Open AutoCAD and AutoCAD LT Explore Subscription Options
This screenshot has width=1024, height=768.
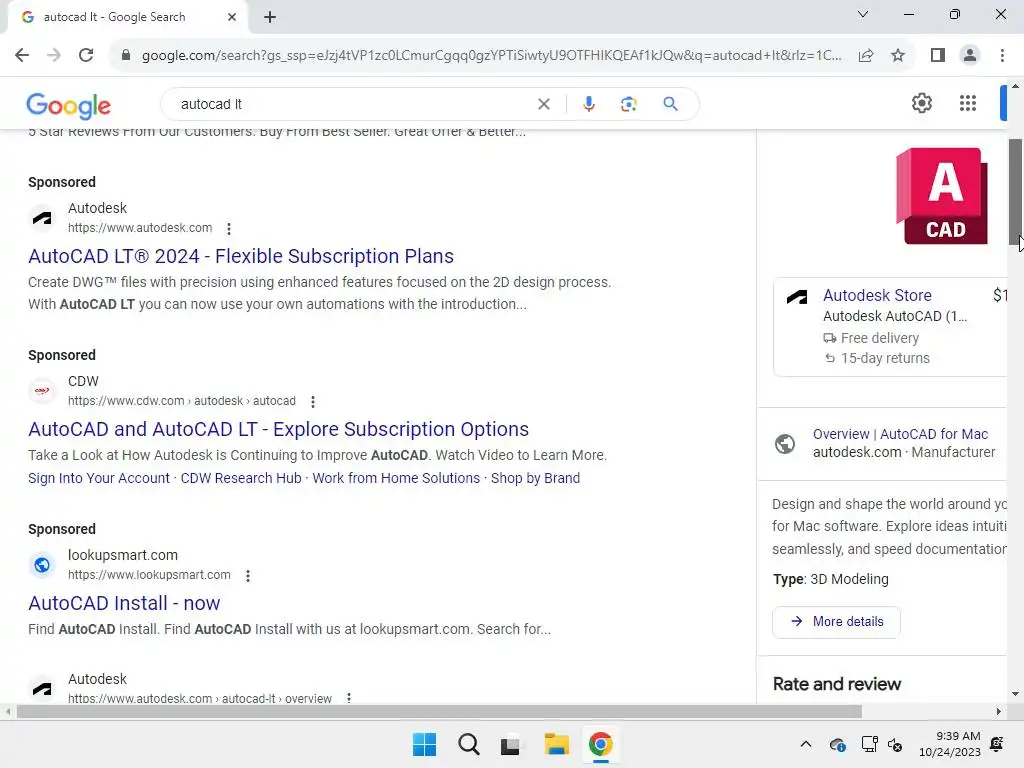pyautogui.click(x=278, y=429)
